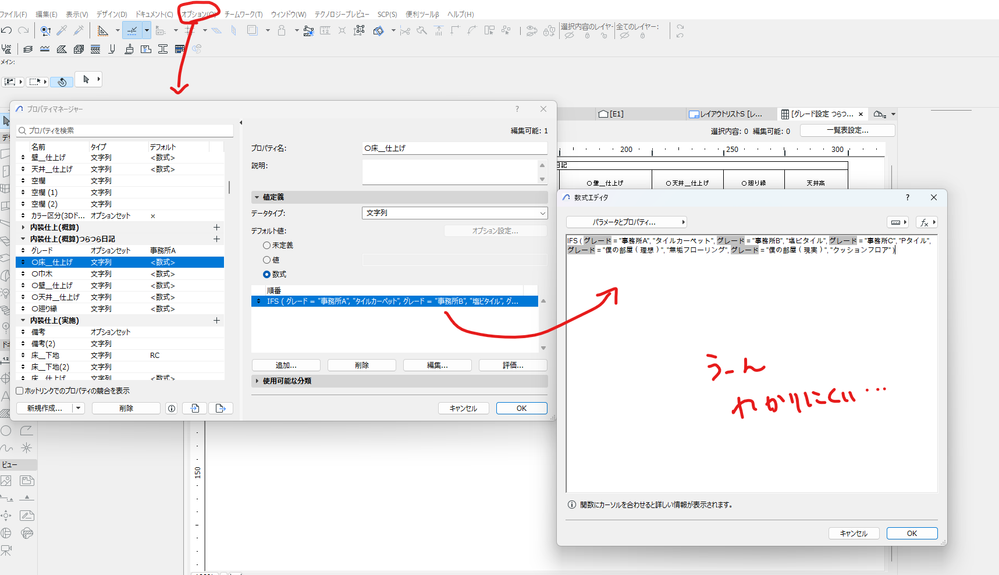
Task: Click the help question mark in 数式エディタ
Action: [x=907, y=197]
